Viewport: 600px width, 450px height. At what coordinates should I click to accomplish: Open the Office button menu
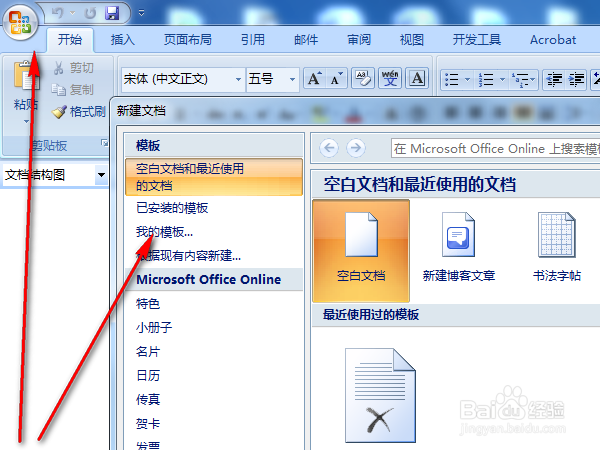click(20, 23)
